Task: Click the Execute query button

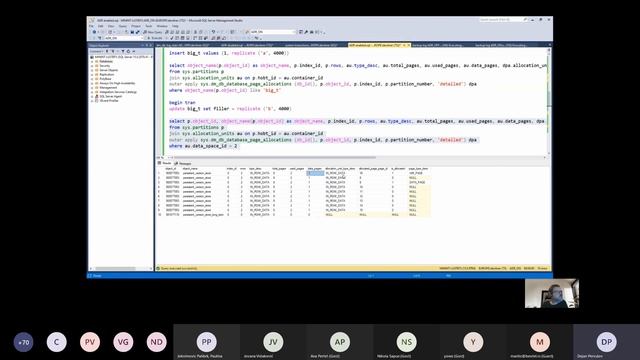Action: pyautogui.click(x=155, y=38)
